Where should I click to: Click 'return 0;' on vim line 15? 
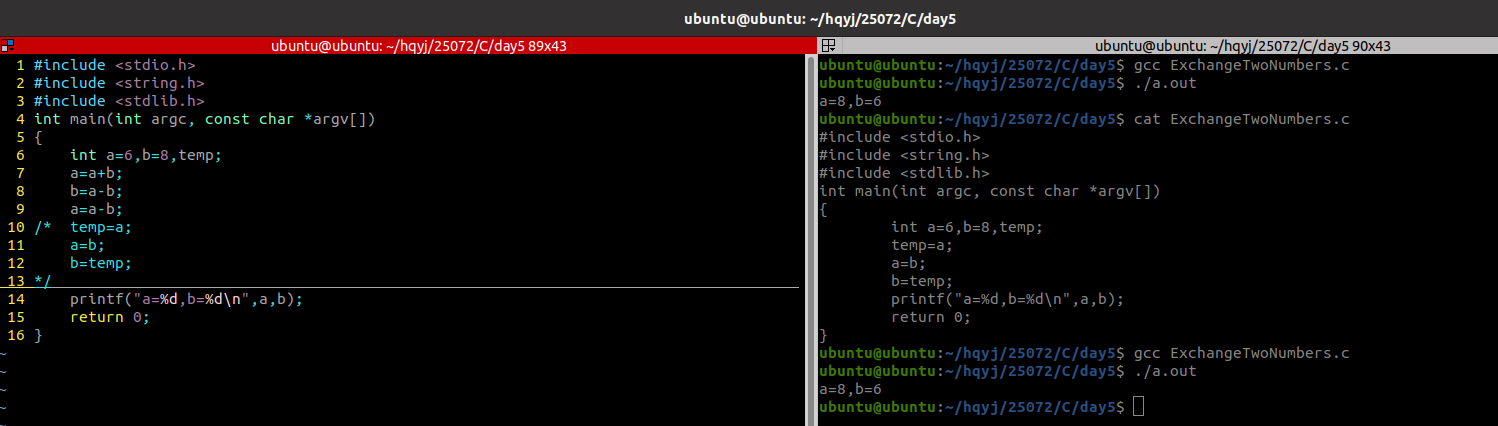[110, 317]
